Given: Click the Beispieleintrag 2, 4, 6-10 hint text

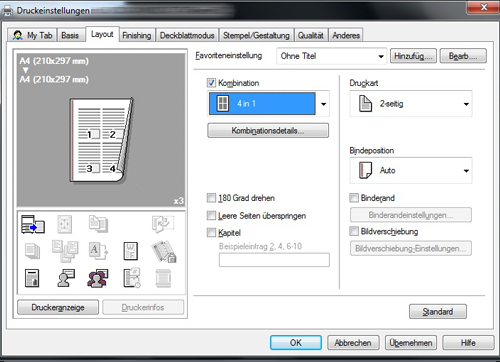Looking at the screenshot, I should click(x=260, y=246).
